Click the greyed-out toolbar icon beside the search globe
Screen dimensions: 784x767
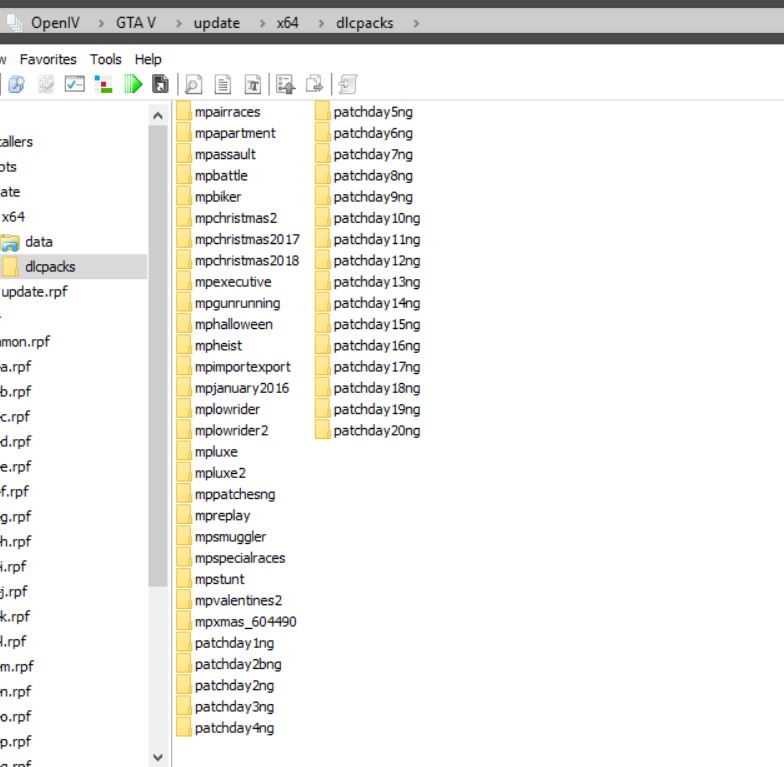tap(46, 84)
